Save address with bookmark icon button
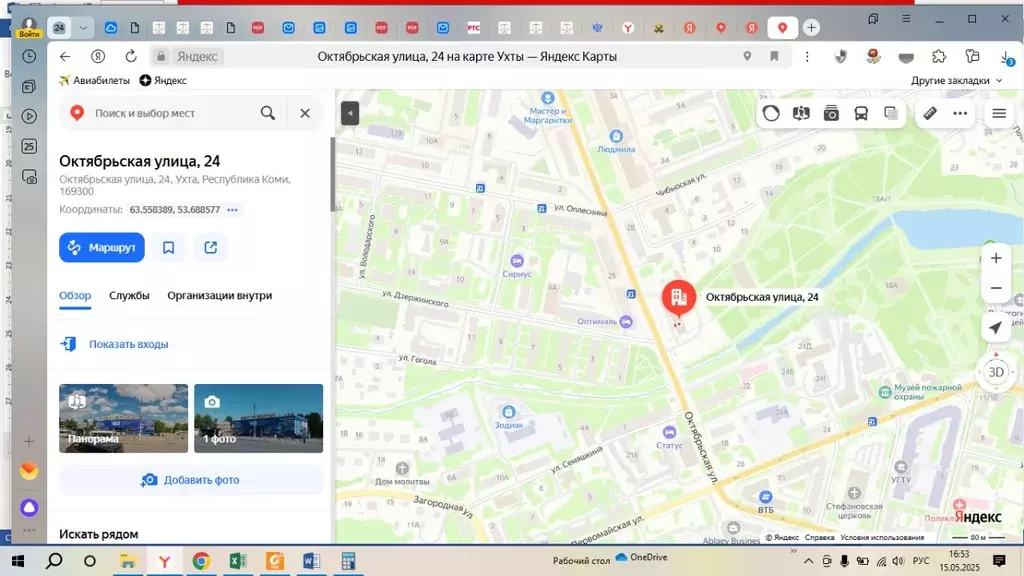The height and width of the screenshot is (576, 1024). [x=168, y=248]
